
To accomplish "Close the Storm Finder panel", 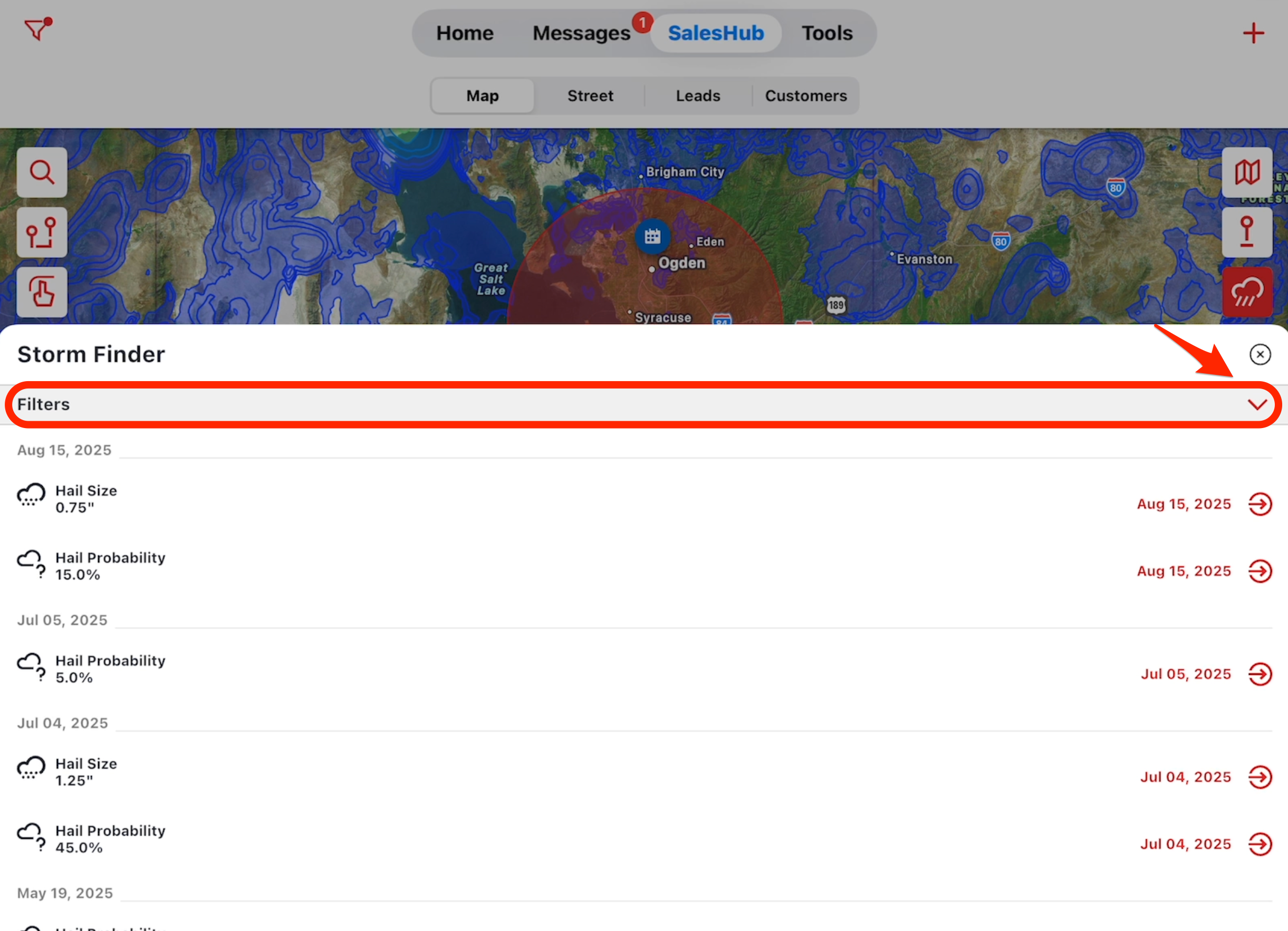I will click(x=1260, y=354).
